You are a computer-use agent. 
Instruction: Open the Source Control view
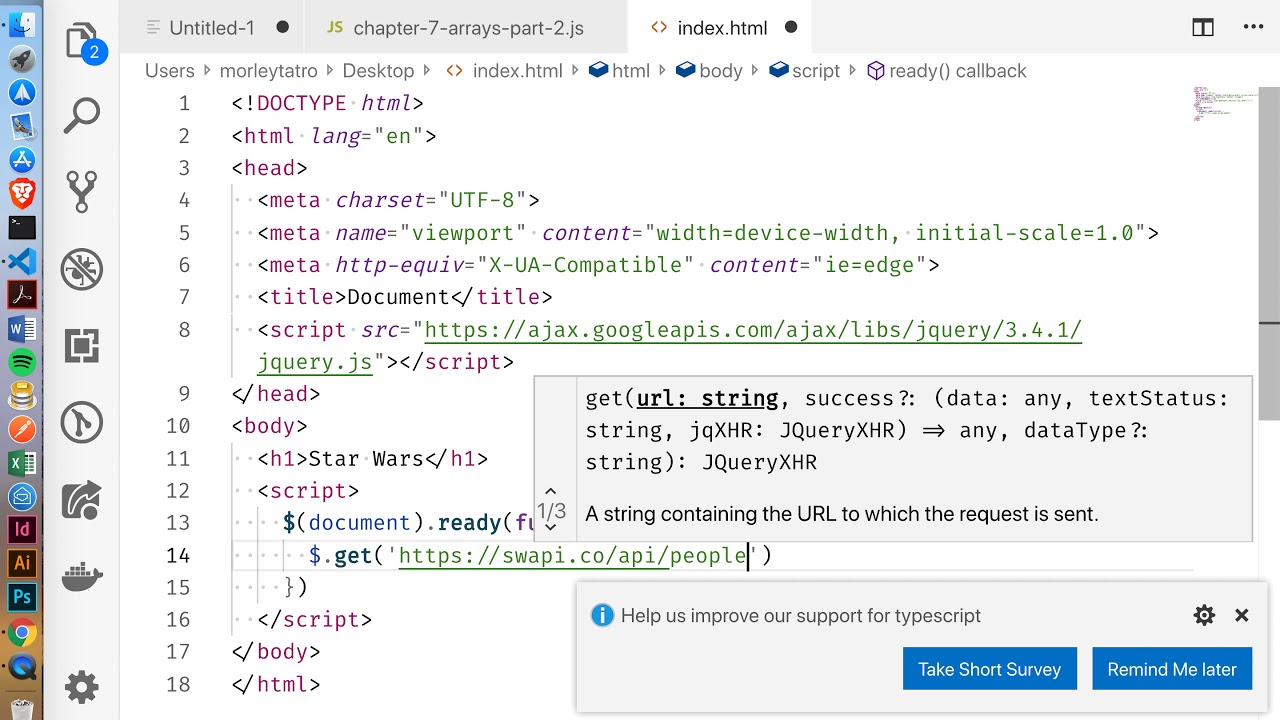(x=82, y=191)
